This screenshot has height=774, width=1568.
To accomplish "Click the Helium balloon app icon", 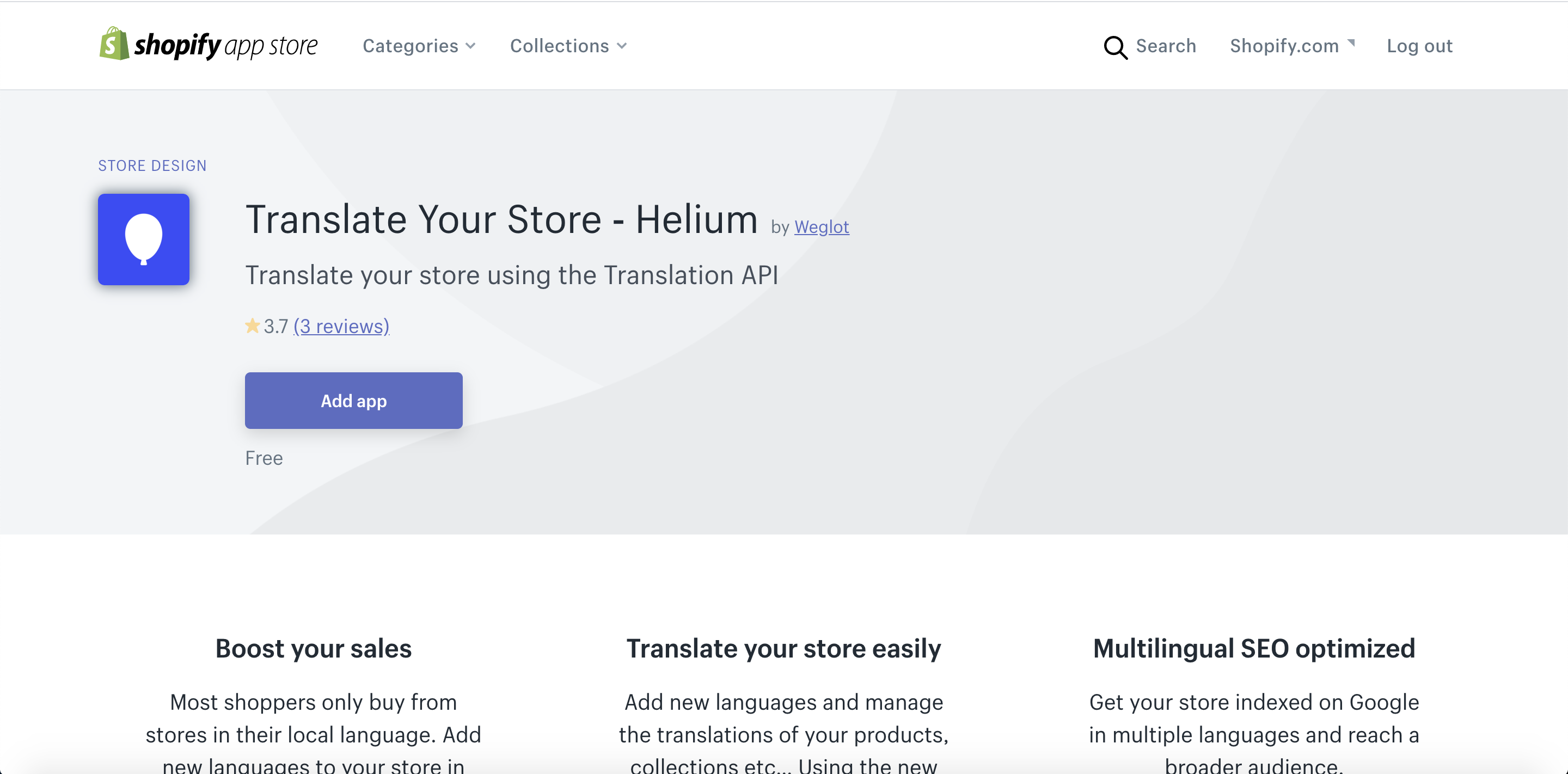I will point(144,239).
